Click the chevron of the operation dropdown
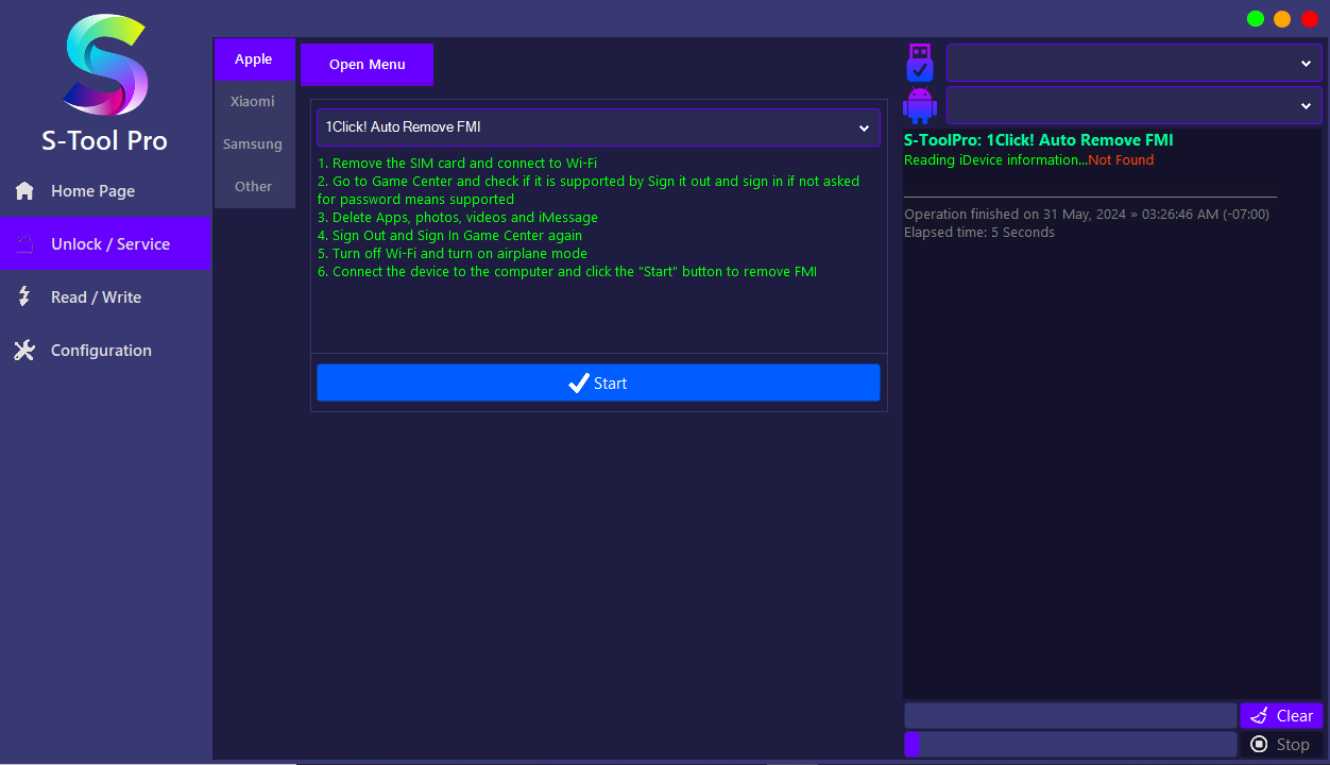The height and width of the screenshot is (765, 1330). pyautogui.click(x=864, y=128)
